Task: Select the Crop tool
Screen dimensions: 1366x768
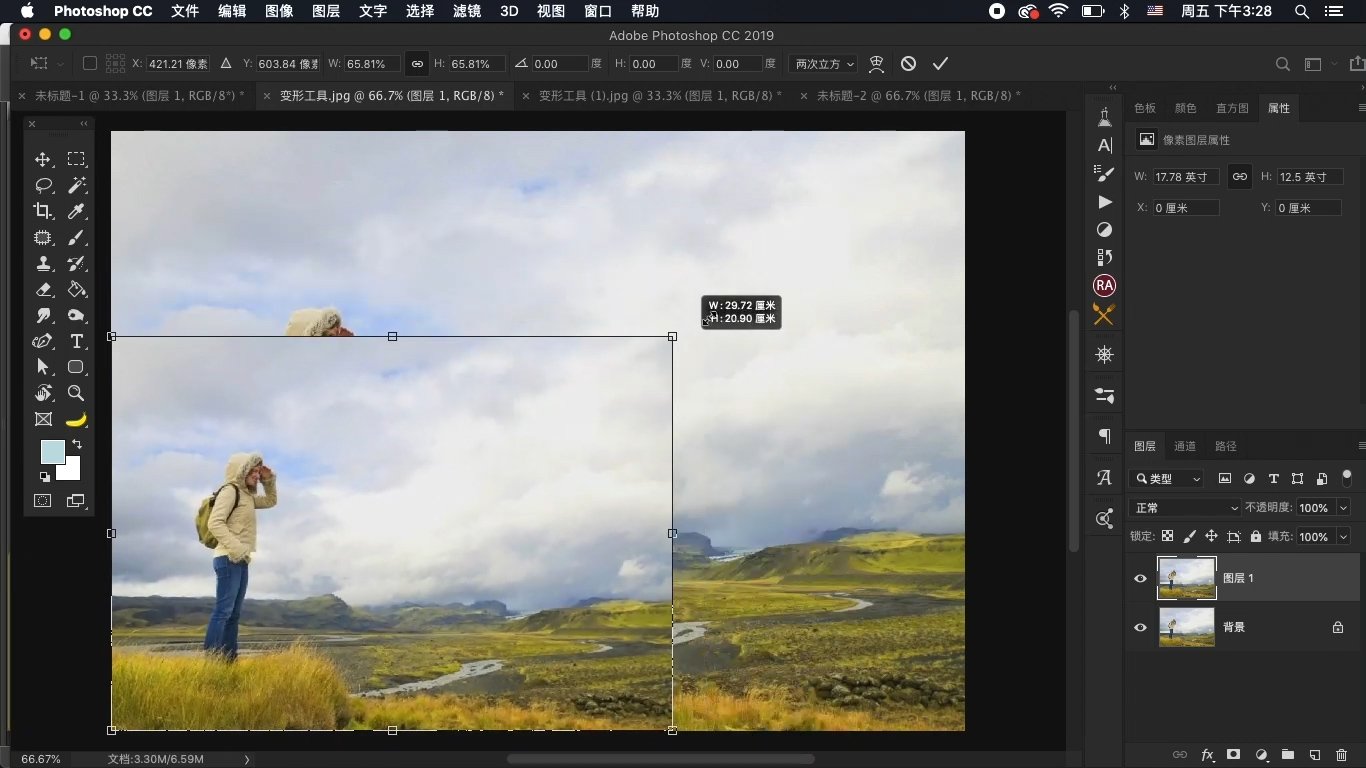Action: (x=43, y=211)
